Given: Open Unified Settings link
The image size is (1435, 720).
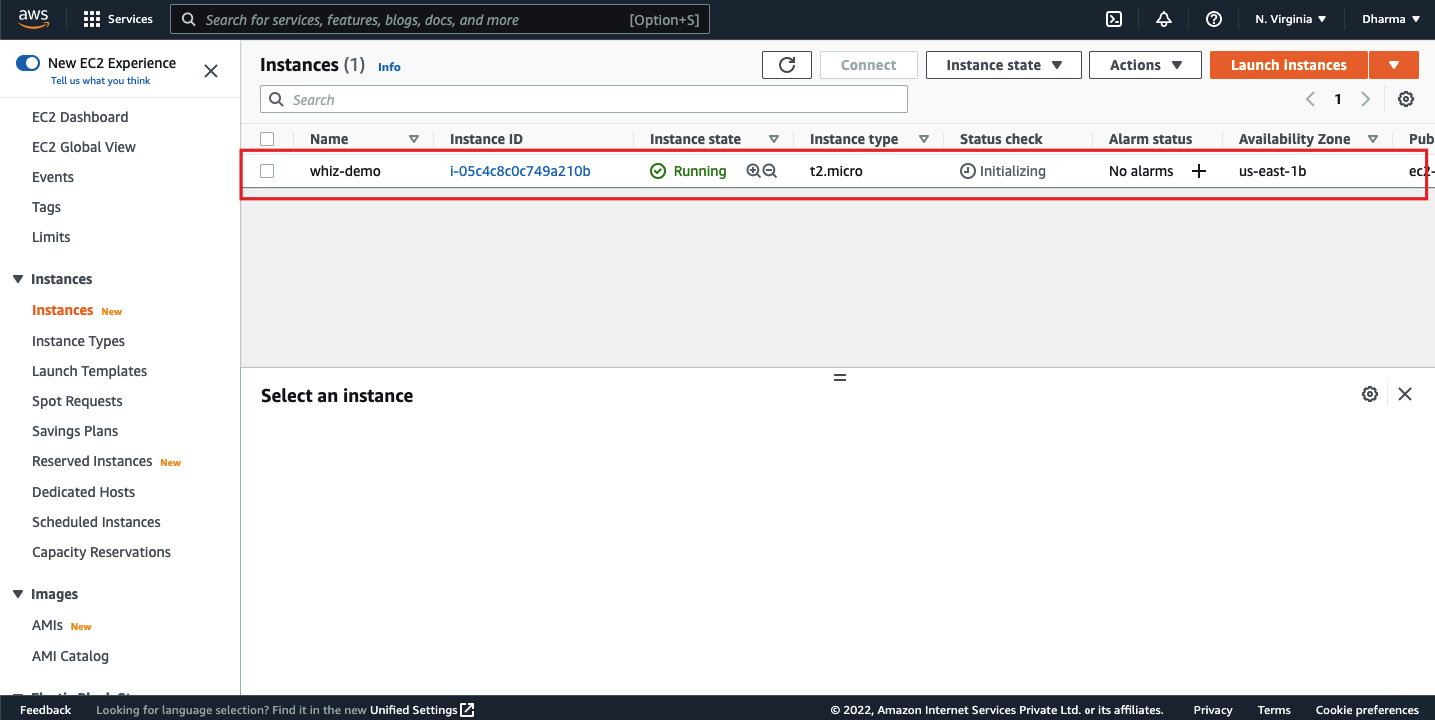Looking at the screenshot, I should click(x=422, y=710).
